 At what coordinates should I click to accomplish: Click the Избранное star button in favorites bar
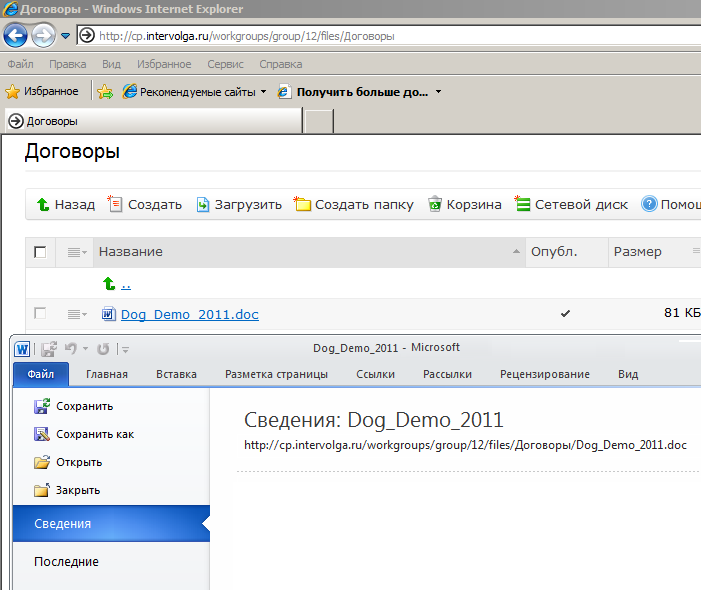pyautogui.click(x=42, y=91)
